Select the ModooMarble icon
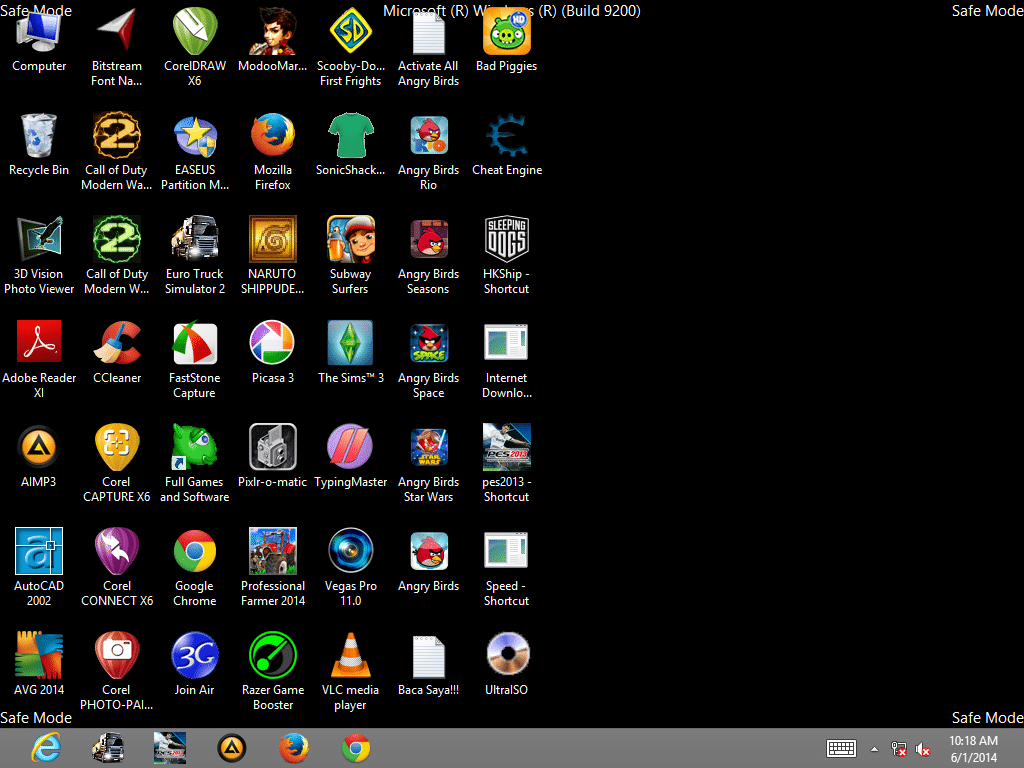Viewport: 1024px width, 768px height. (272, 31)
